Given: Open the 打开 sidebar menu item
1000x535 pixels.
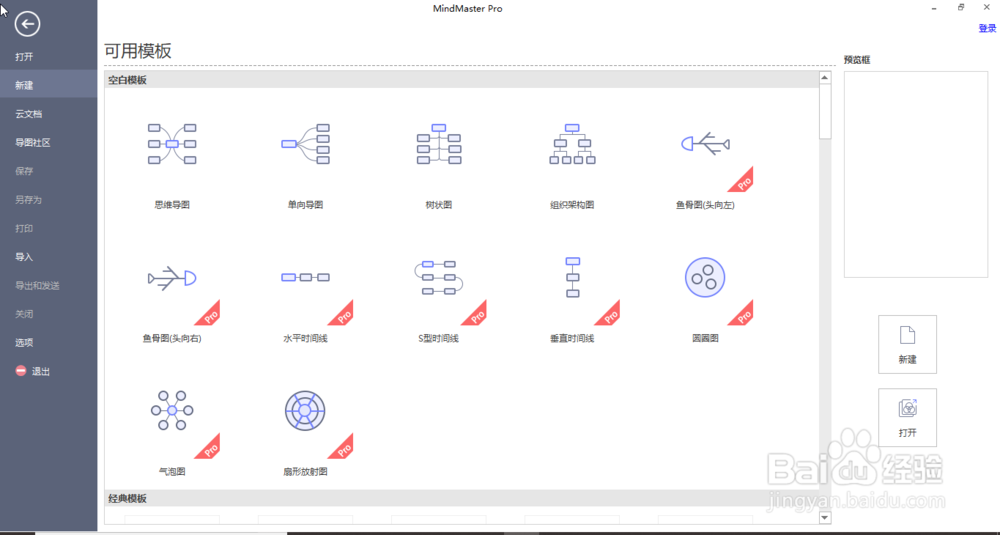Looking at the screenshot, I should 48,57.
